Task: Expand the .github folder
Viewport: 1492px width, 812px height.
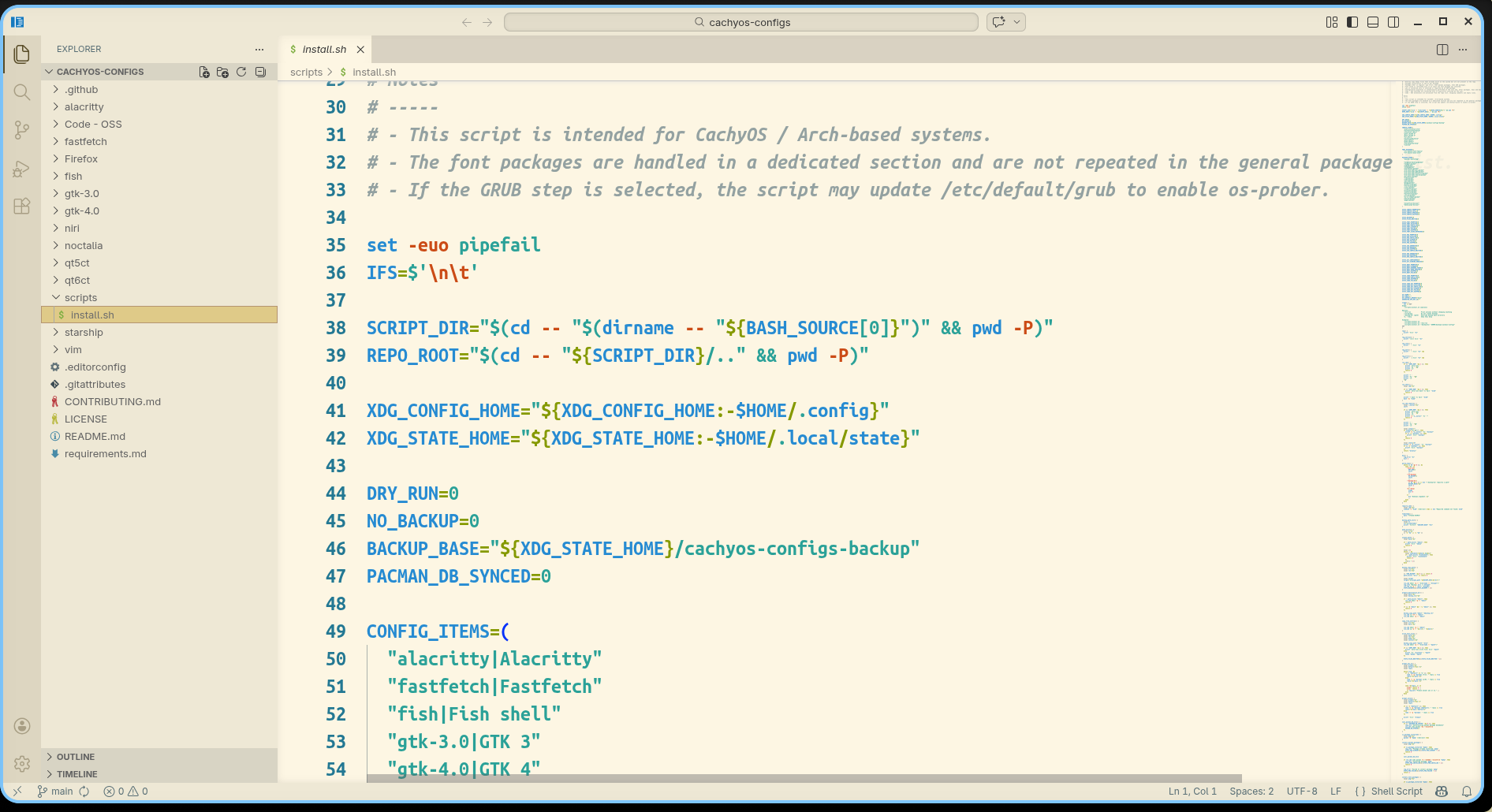Action: 159,90
